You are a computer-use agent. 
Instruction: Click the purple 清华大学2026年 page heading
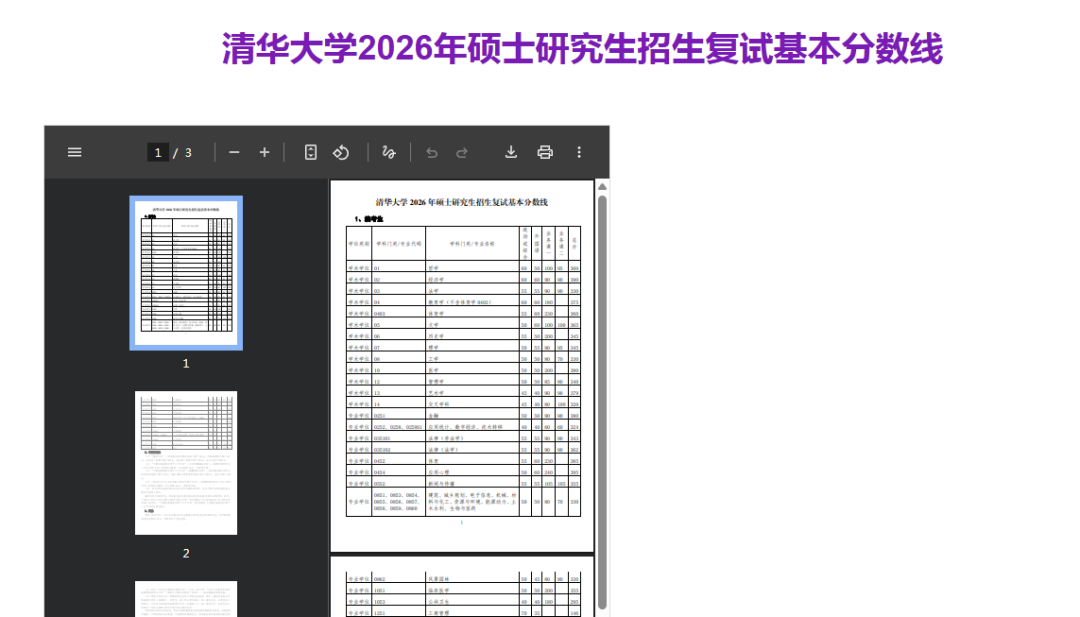pyautogui.click(x=582, y=48)
